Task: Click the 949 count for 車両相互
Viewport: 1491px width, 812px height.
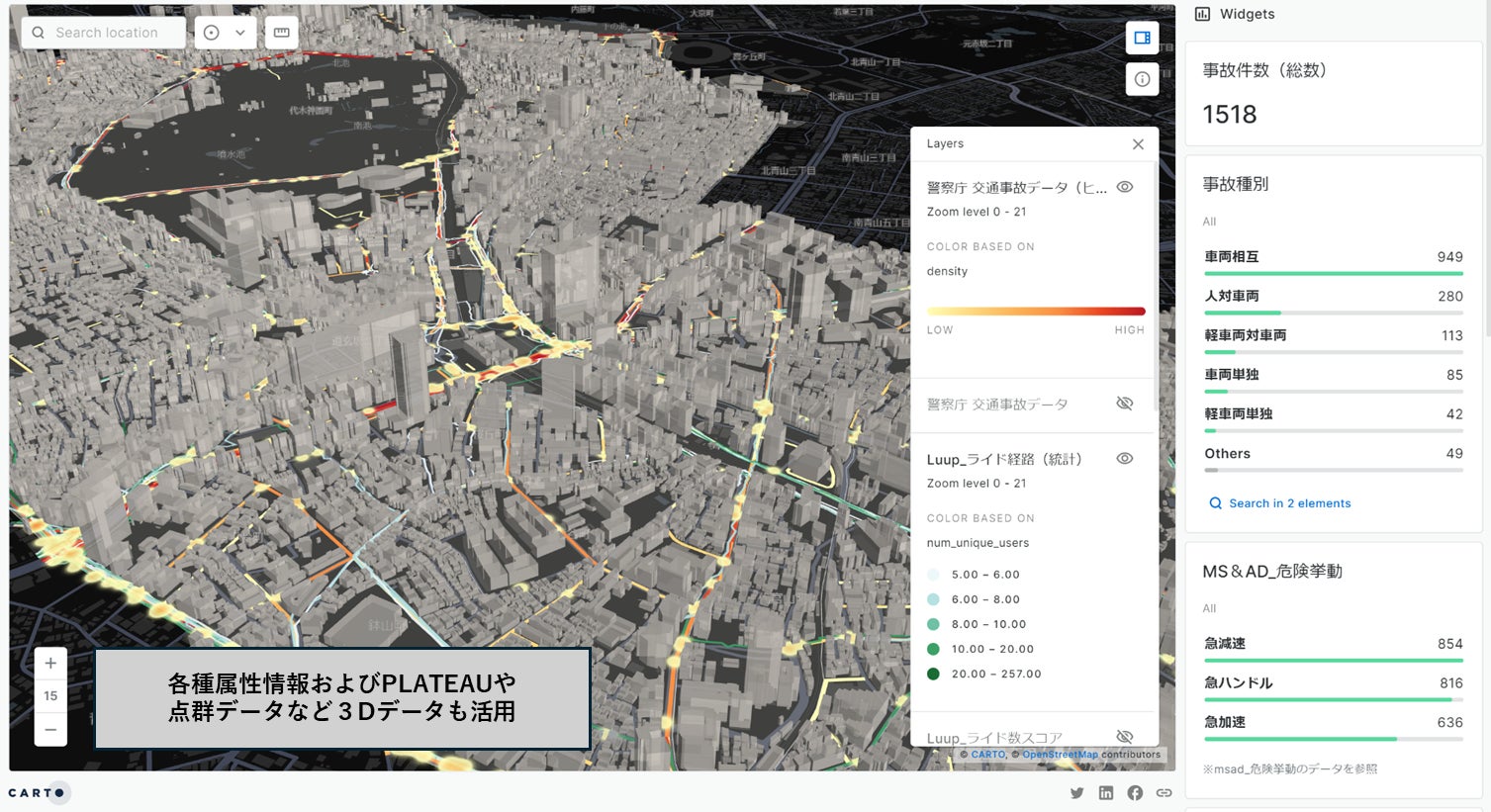Action: point(1449,257)
